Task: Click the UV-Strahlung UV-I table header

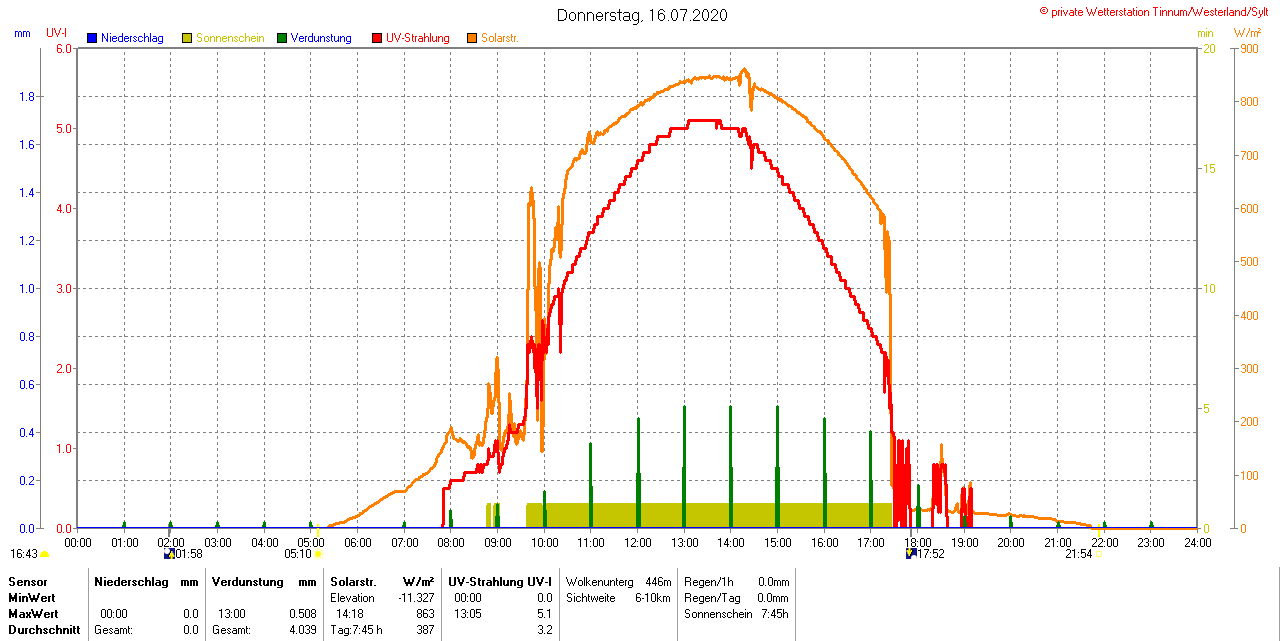Action: click(500, 581)
